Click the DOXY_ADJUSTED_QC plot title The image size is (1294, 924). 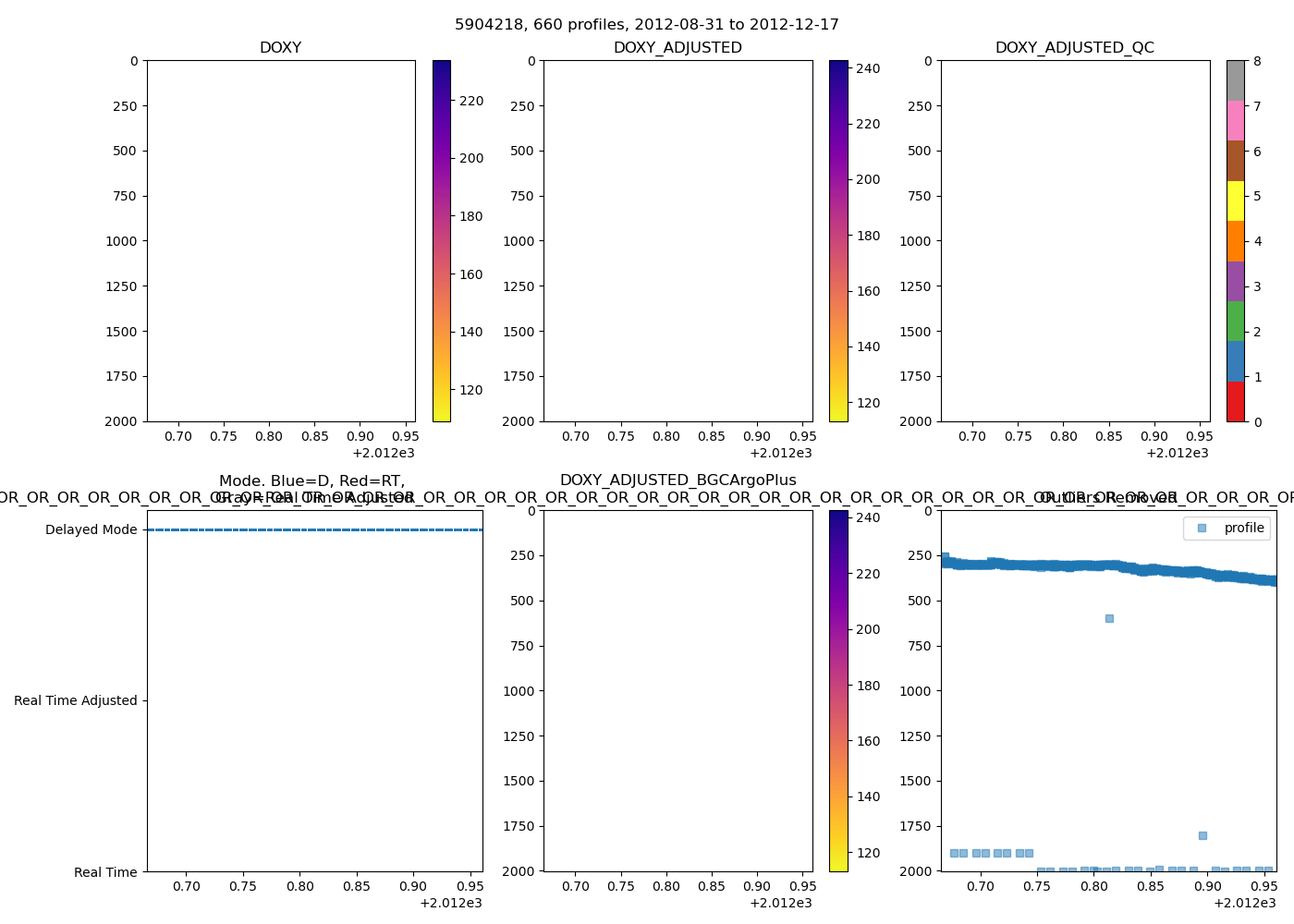click(x=1074, y=48)
